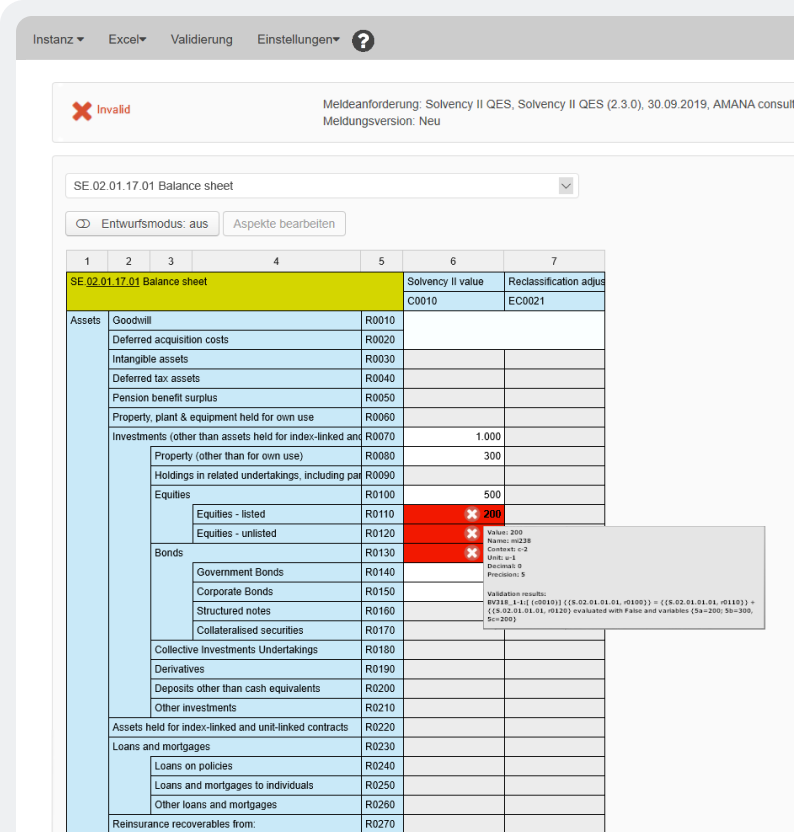Select Property R0080 cell with value 300
794x832 pixels.
(x=453, y=456)
